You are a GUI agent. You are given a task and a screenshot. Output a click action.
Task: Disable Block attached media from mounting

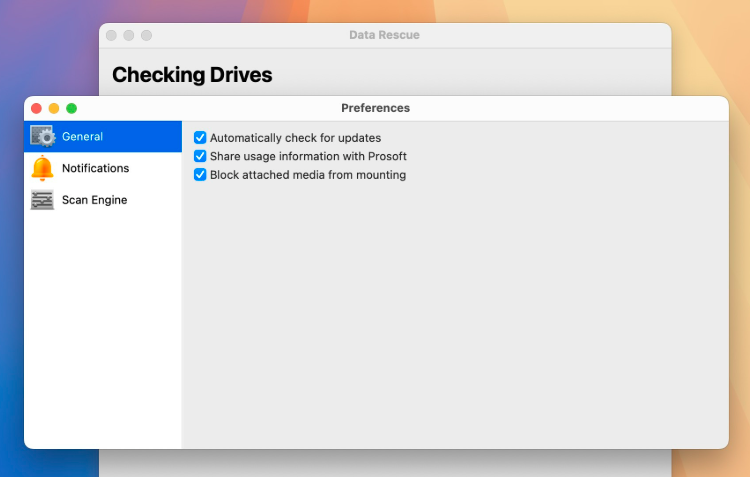click(200, 175)
